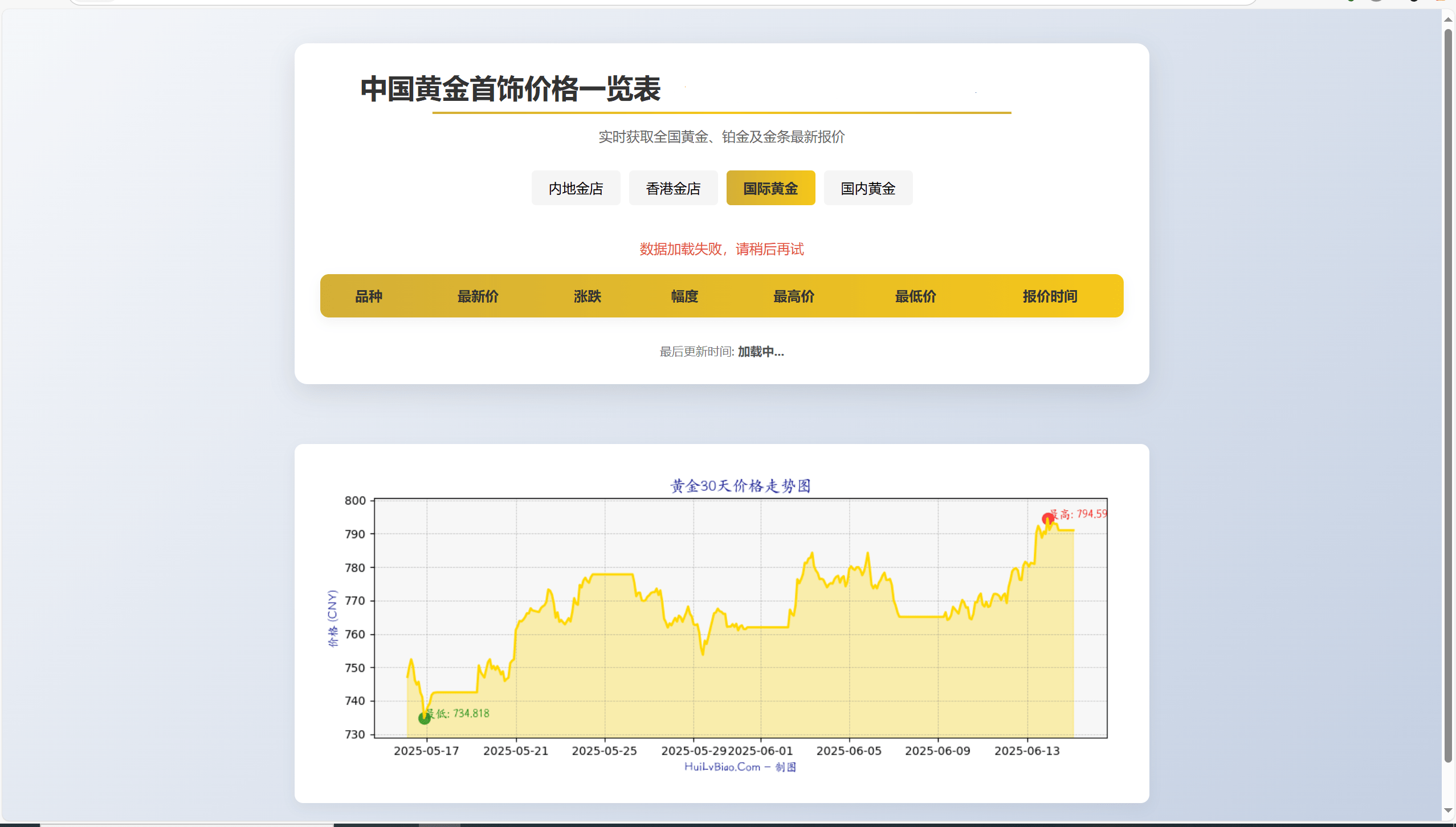Click the page title 中国黄金首饰价格一览表
Screen dimensions: 1456x827
(509, 88)
